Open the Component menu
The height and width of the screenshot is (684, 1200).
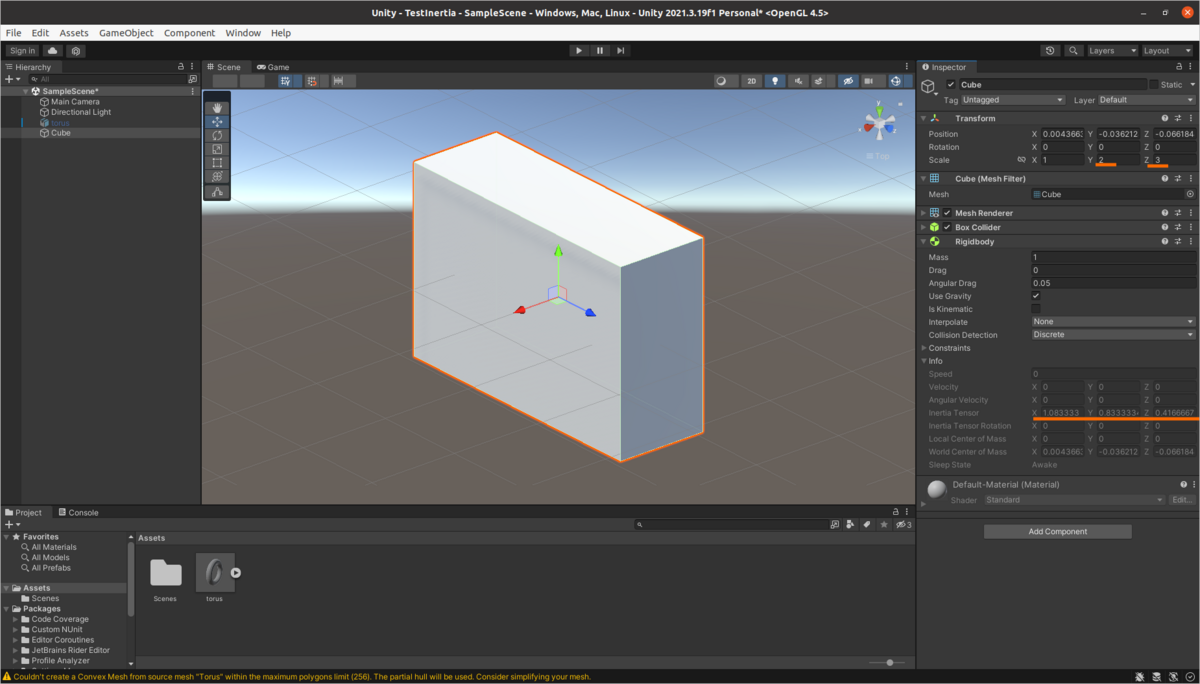[190, 33]
